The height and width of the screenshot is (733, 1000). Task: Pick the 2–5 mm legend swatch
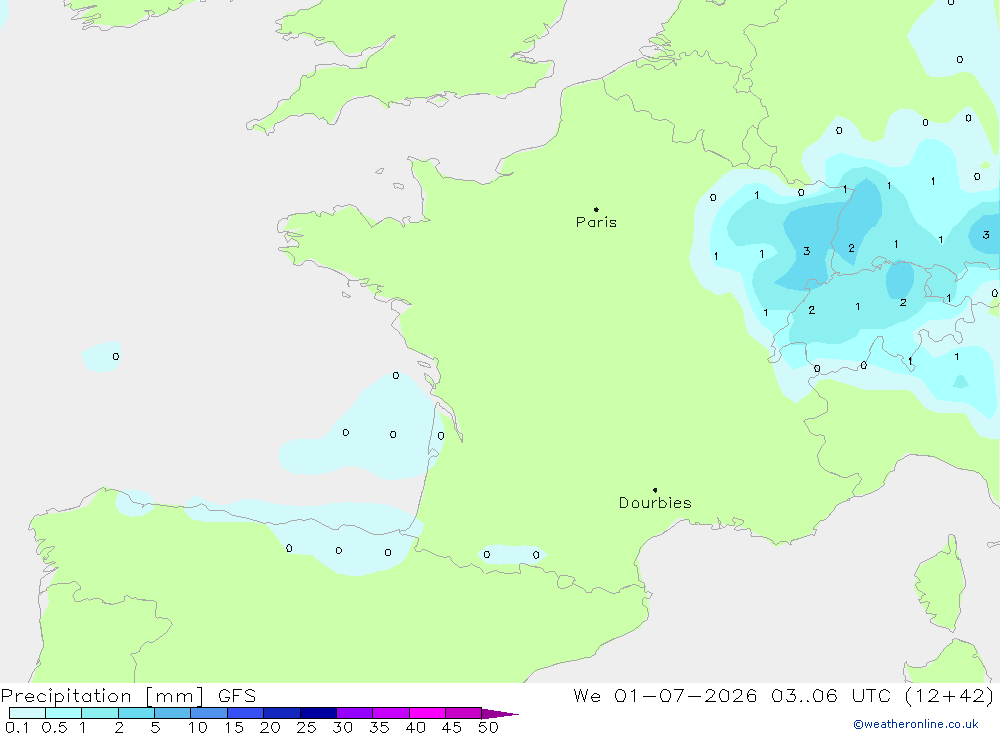tap(136, 713)
